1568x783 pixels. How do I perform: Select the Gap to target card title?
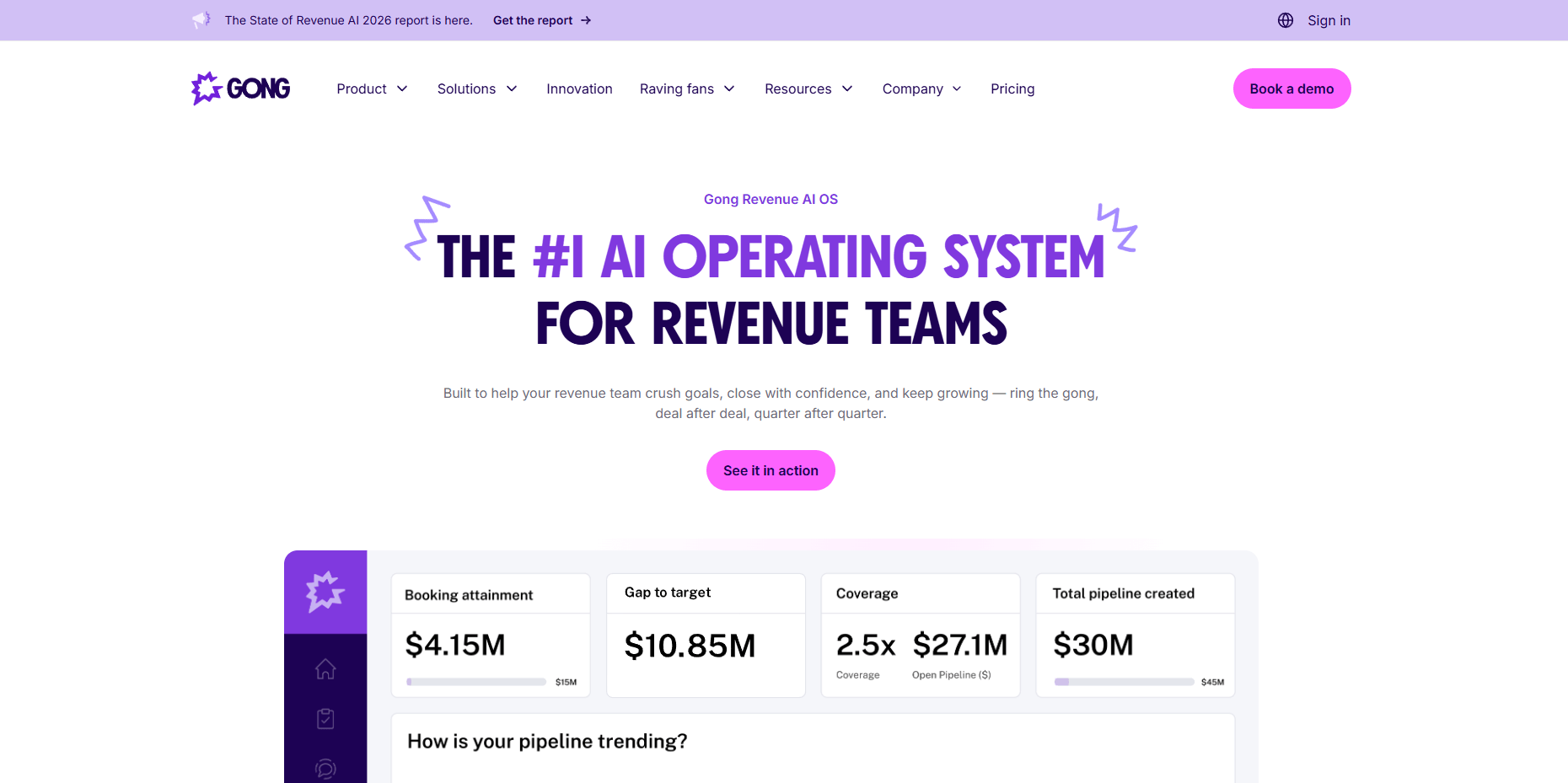[668, 593]
